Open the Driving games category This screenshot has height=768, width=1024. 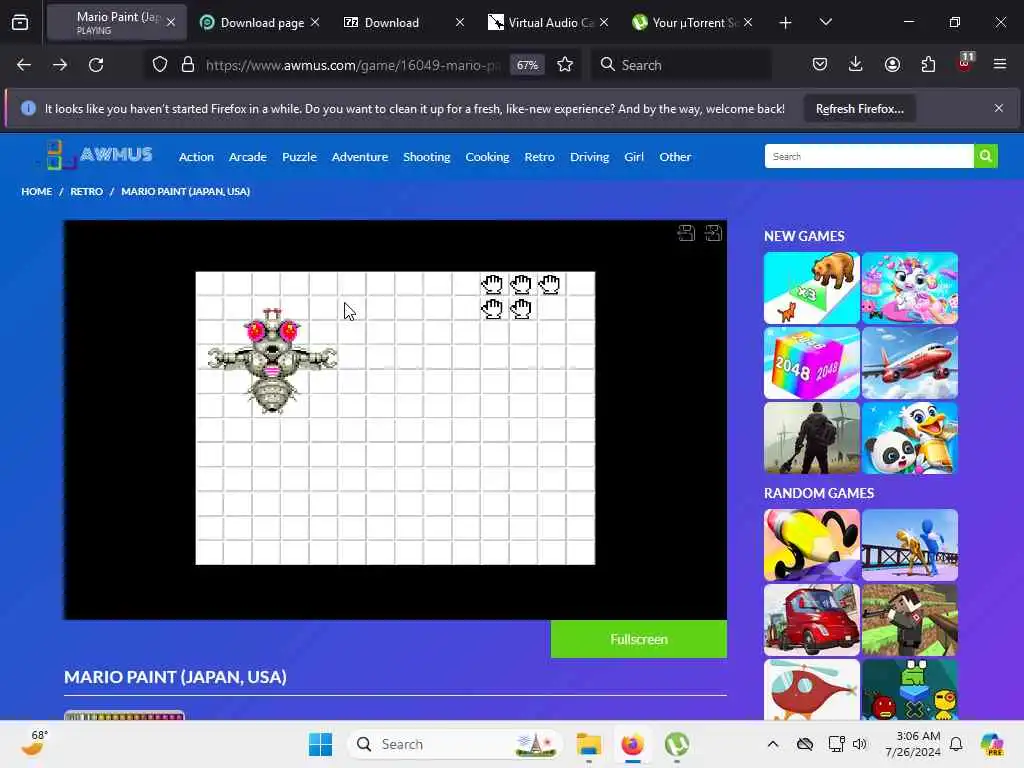tap(589, 157)
